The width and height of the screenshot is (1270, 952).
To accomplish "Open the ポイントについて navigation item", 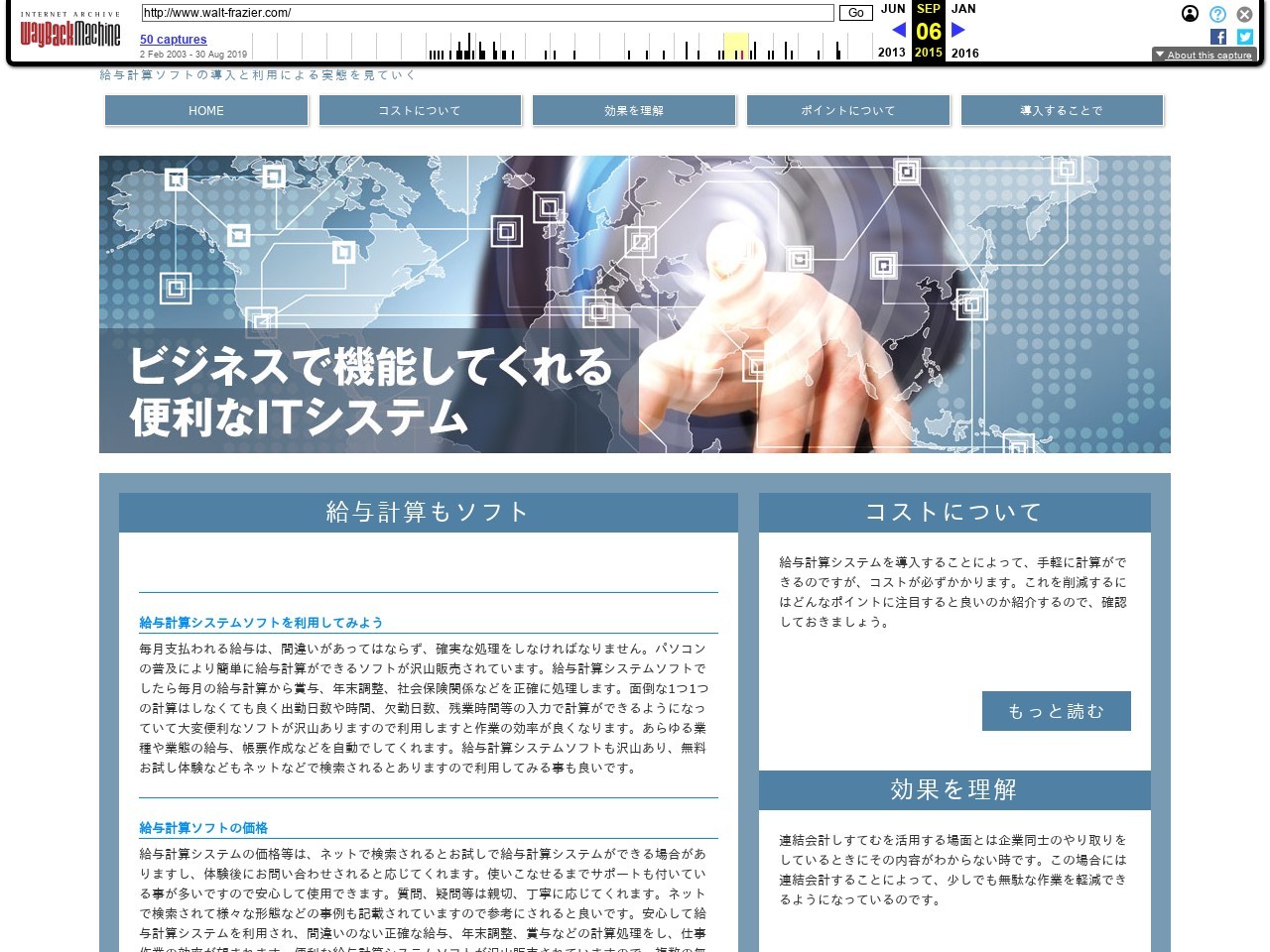I will coord(848,110).
